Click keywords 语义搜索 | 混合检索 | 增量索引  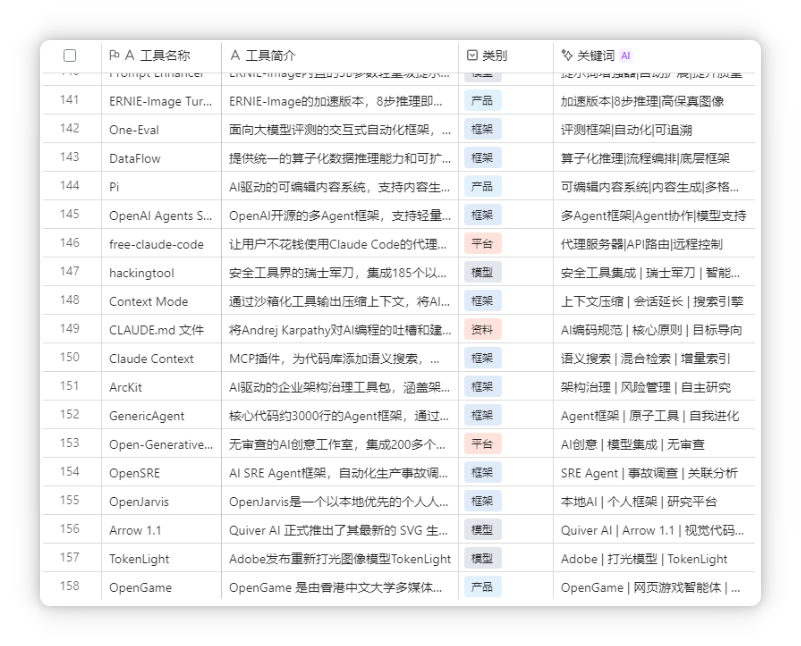coord(645,358)
